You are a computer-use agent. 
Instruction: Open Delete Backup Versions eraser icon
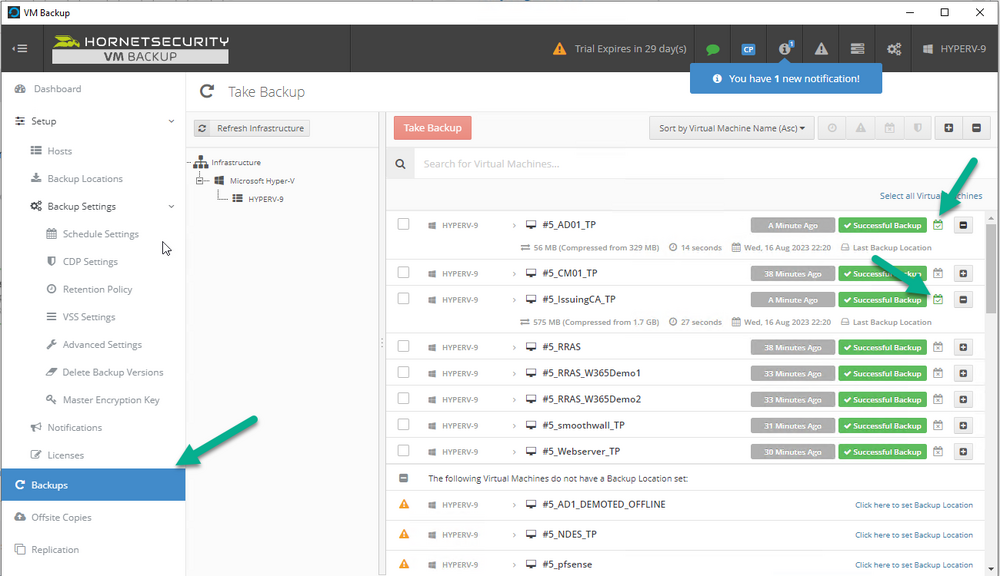point(51,372)
